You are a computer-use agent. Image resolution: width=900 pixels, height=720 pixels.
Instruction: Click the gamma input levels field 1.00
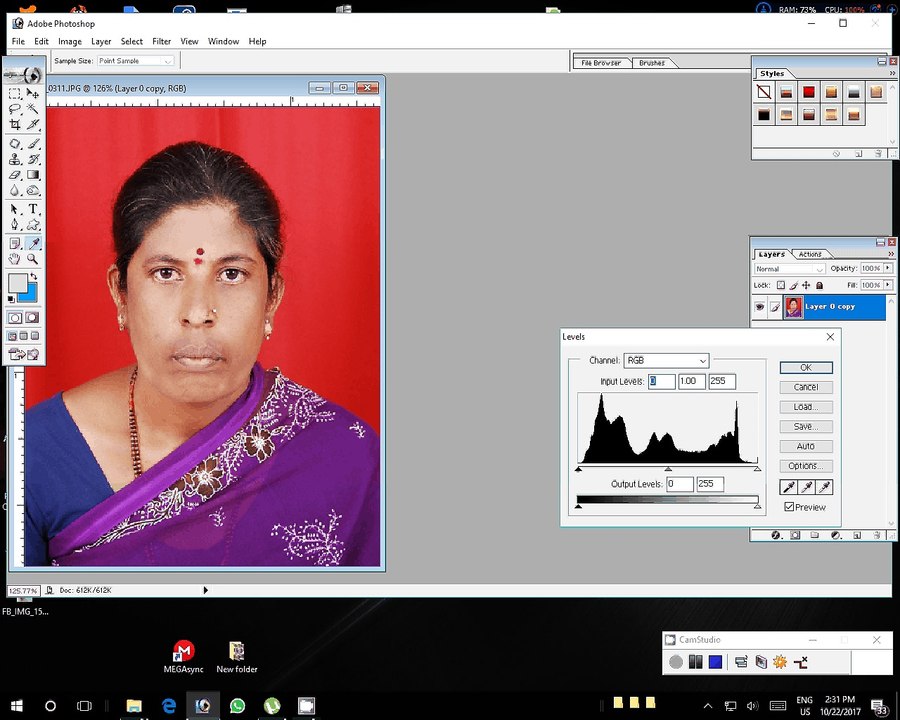click(692, 381)
